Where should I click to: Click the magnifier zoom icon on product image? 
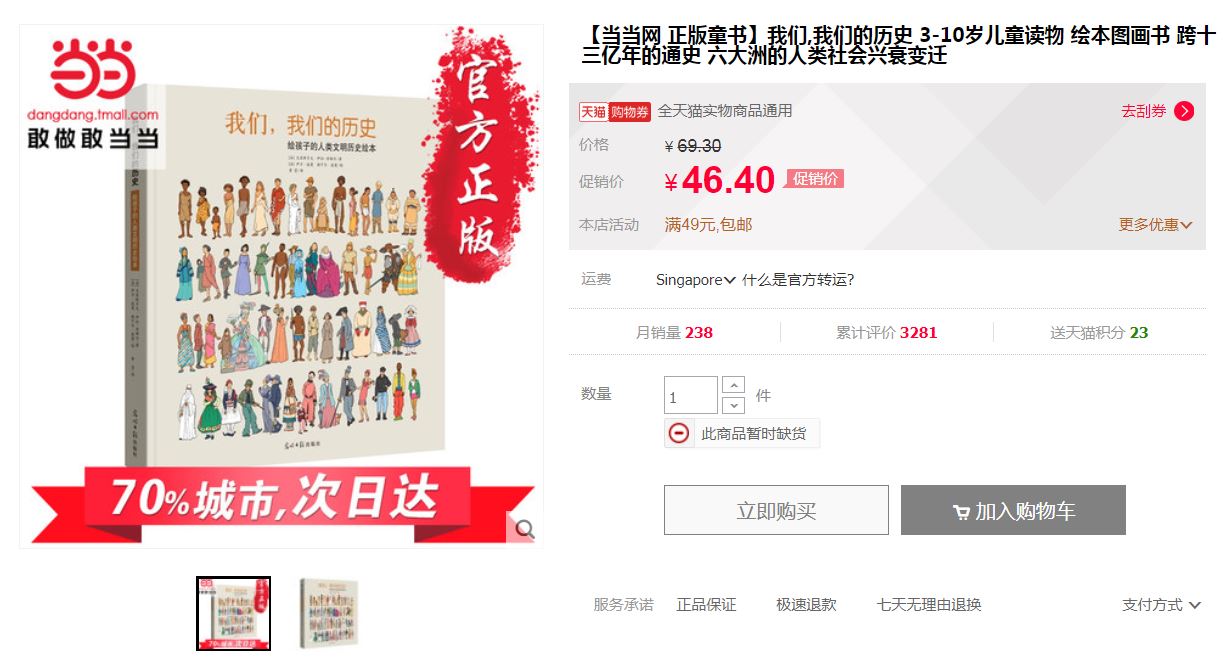tap(524, 530)
